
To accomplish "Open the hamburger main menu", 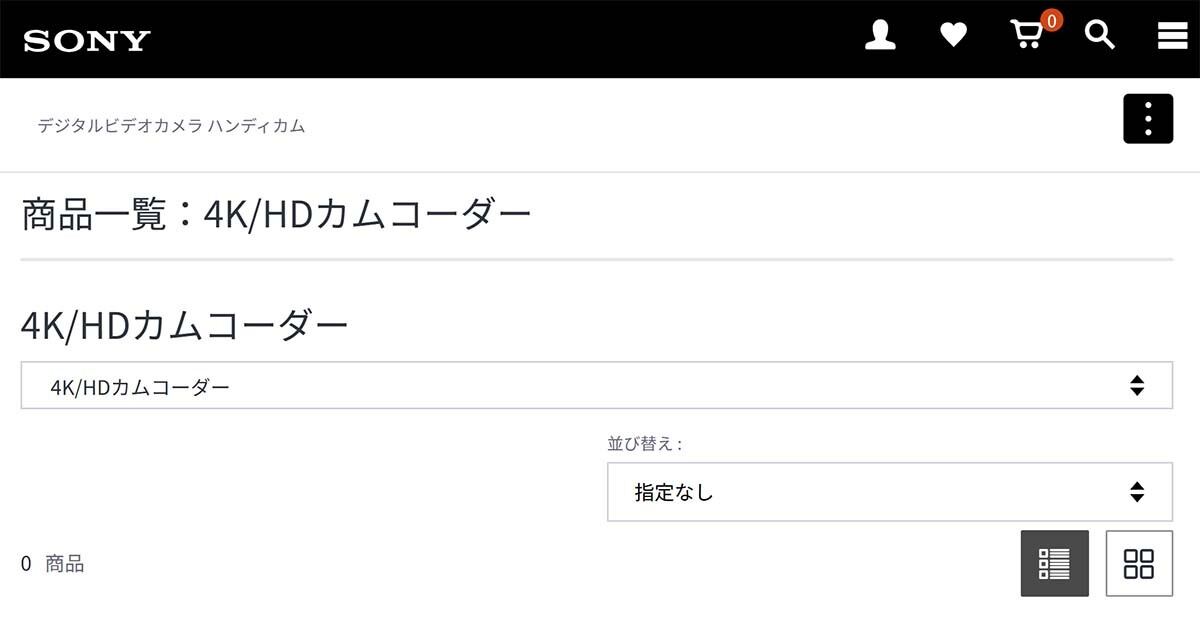I will click(x=1172, y=37).
